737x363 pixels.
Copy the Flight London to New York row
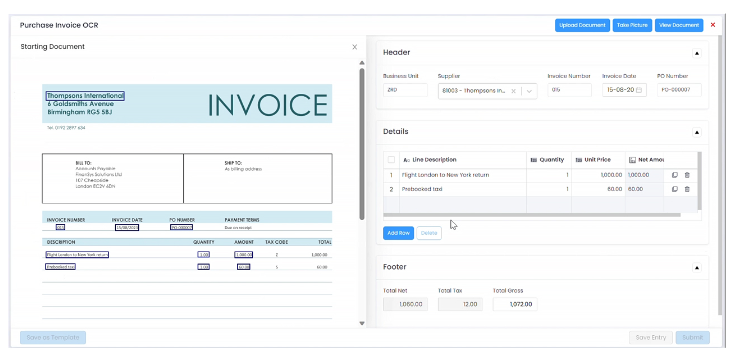tap(674, 175)
